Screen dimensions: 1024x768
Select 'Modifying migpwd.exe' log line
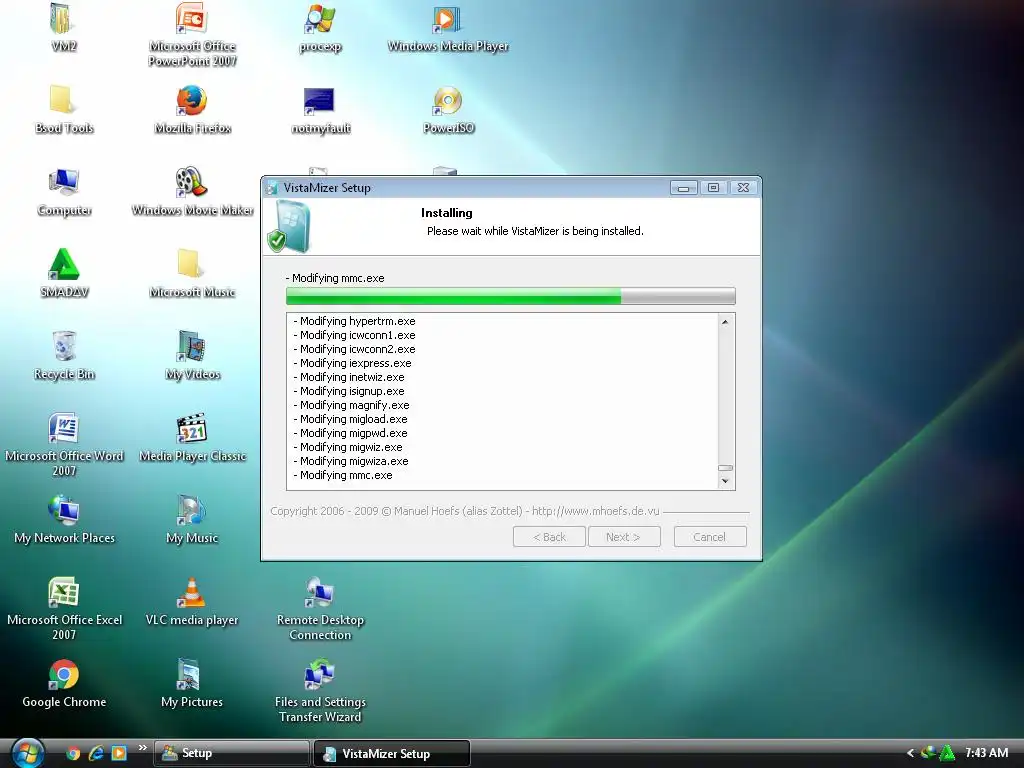coord(350,434)
